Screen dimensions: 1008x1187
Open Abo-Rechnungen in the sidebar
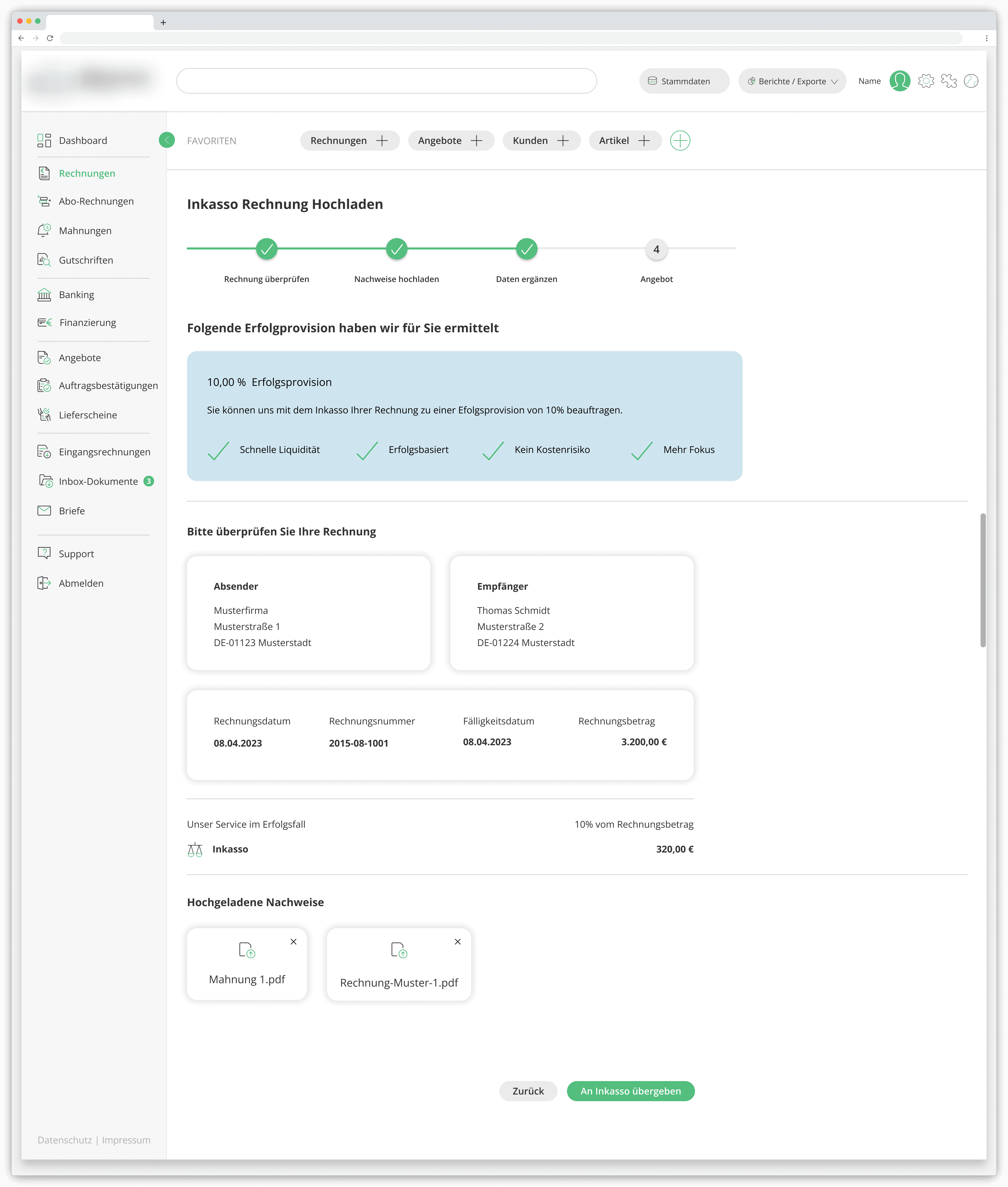pos(96,201)
